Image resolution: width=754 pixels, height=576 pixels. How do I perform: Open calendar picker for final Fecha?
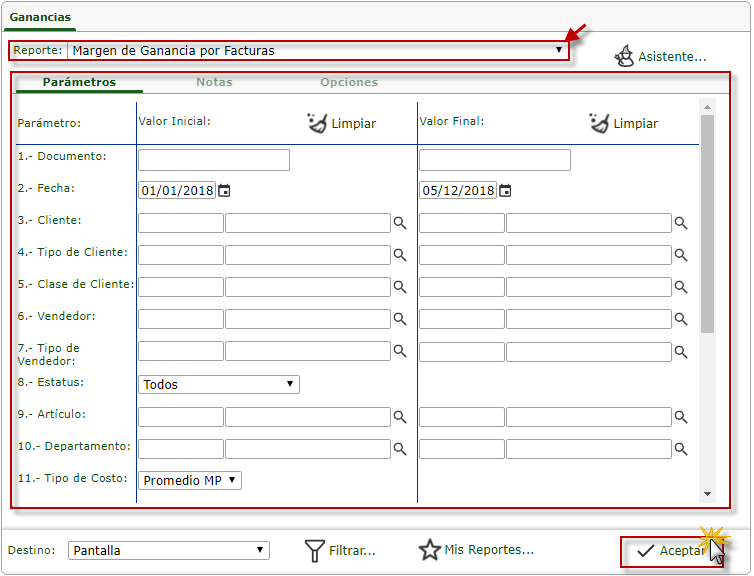click(x=505, y=191)
